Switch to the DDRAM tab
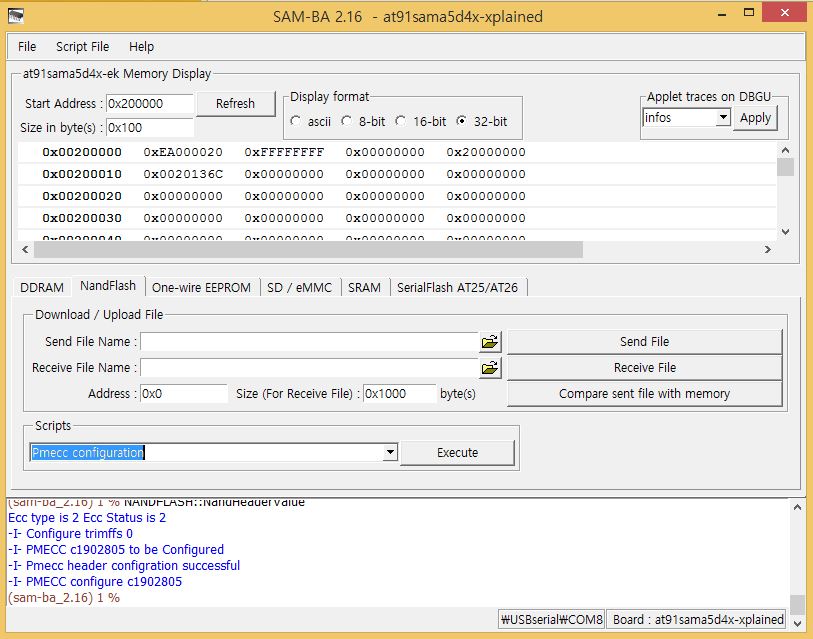 (x=42, y=287)
